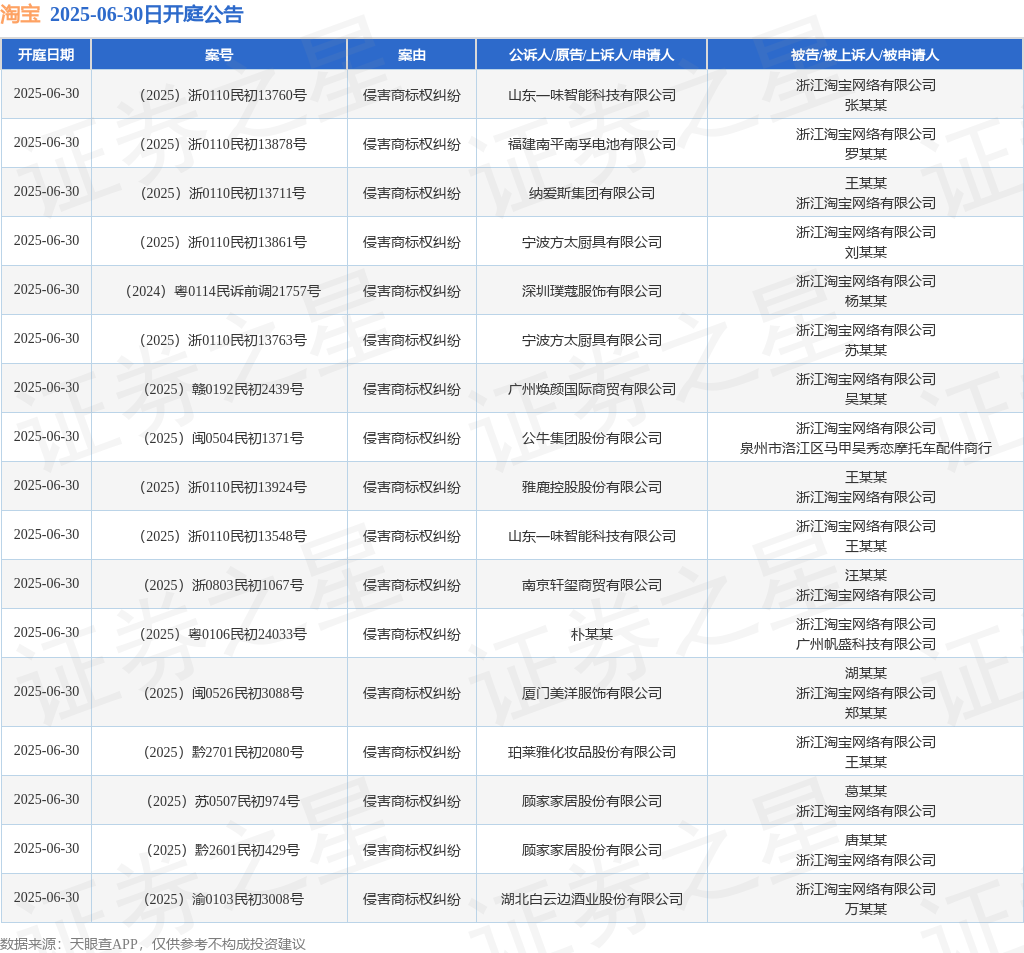Screen dimensions: 1024x953
Task: Click plaintiff 深圳璞蔻服饰有限公司
Action: pyautogui.click(x=592, y=291)
